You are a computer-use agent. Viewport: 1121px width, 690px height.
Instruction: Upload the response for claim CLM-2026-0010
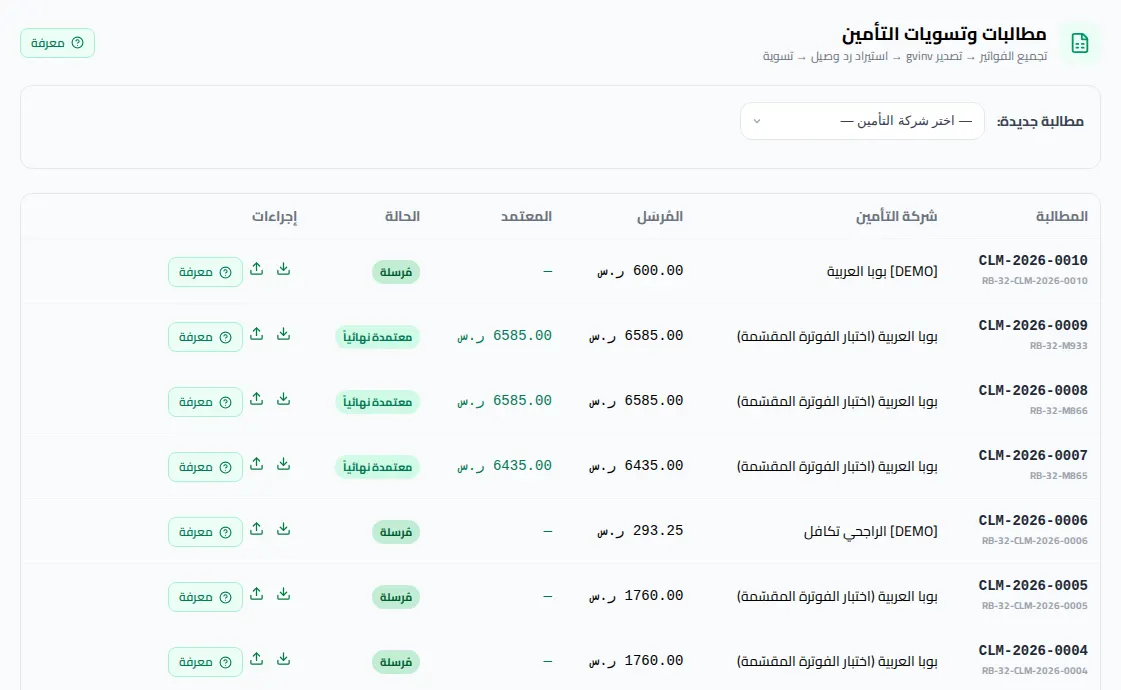point(257,270)
